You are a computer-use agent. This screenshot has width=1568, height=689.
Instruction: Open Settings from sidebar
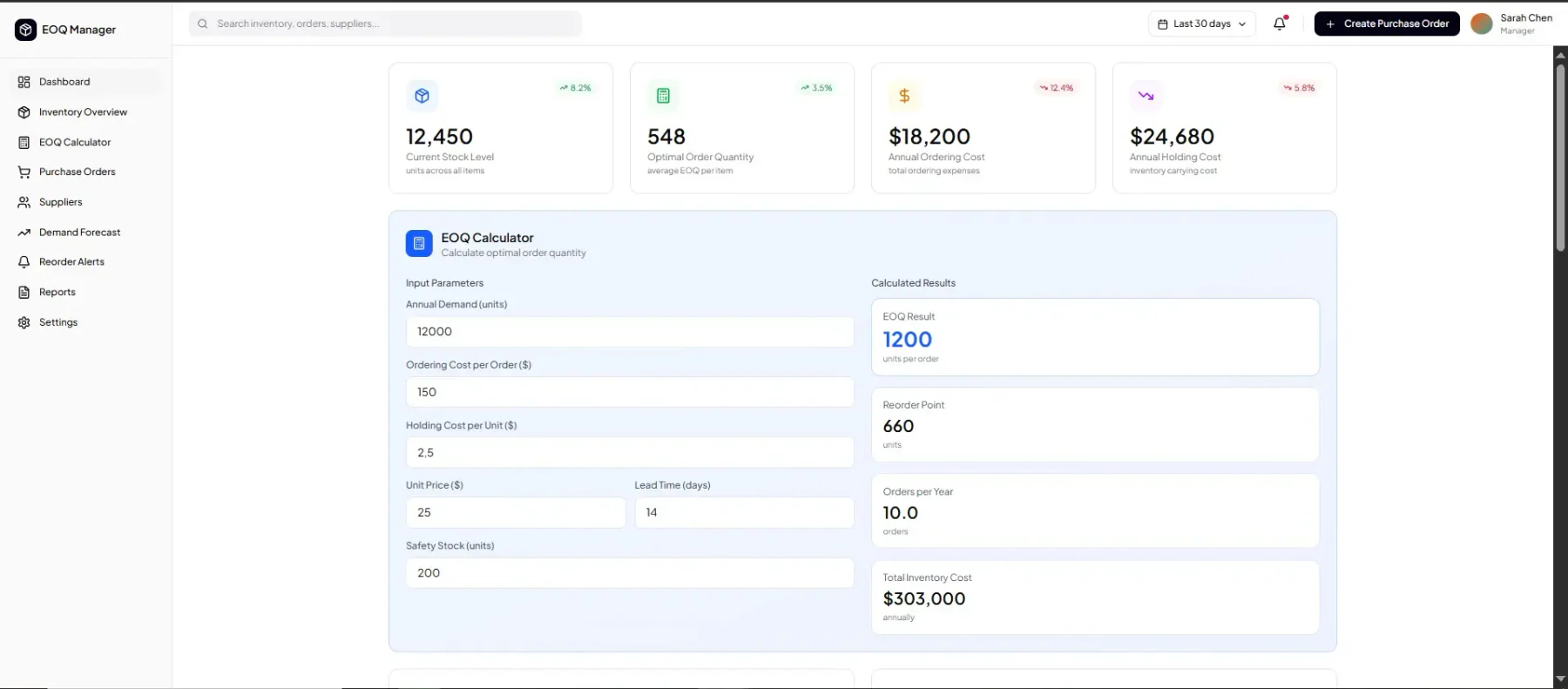87,322
